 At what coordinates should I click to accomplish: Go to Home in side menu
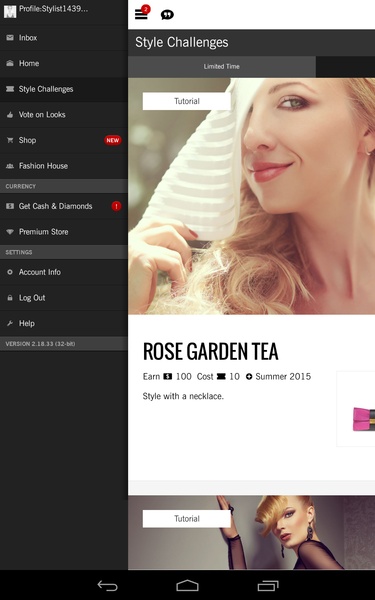(64, 64)
